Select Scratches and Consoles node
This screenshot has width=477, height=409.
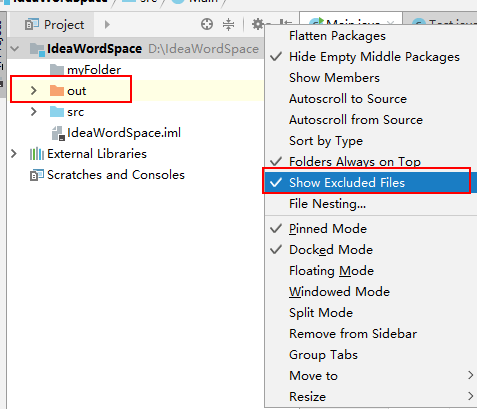116,175
